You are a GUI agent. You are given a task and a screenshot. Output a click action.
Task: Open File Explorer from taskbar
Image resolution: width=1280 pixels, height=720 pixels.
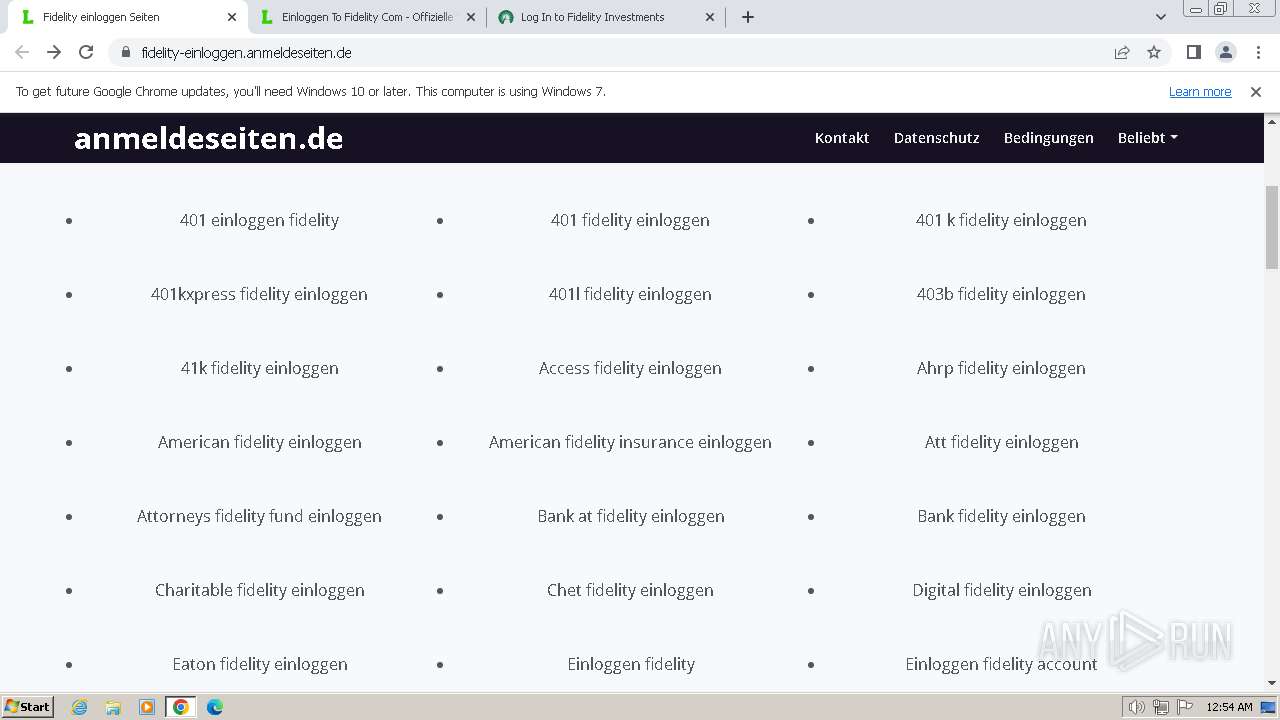[x=113, y=707]
